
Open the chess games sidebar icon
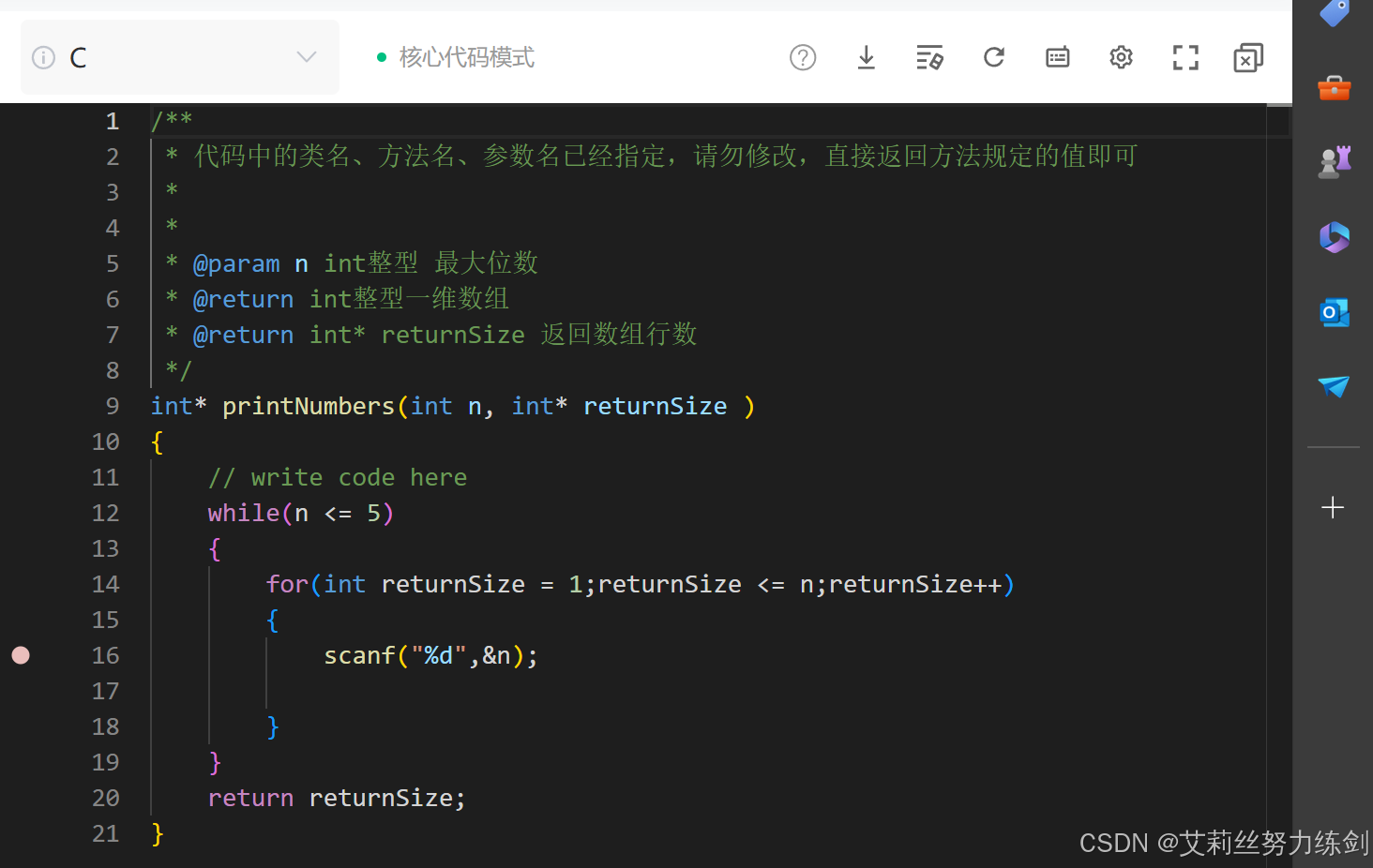[x=1334, y=162]
